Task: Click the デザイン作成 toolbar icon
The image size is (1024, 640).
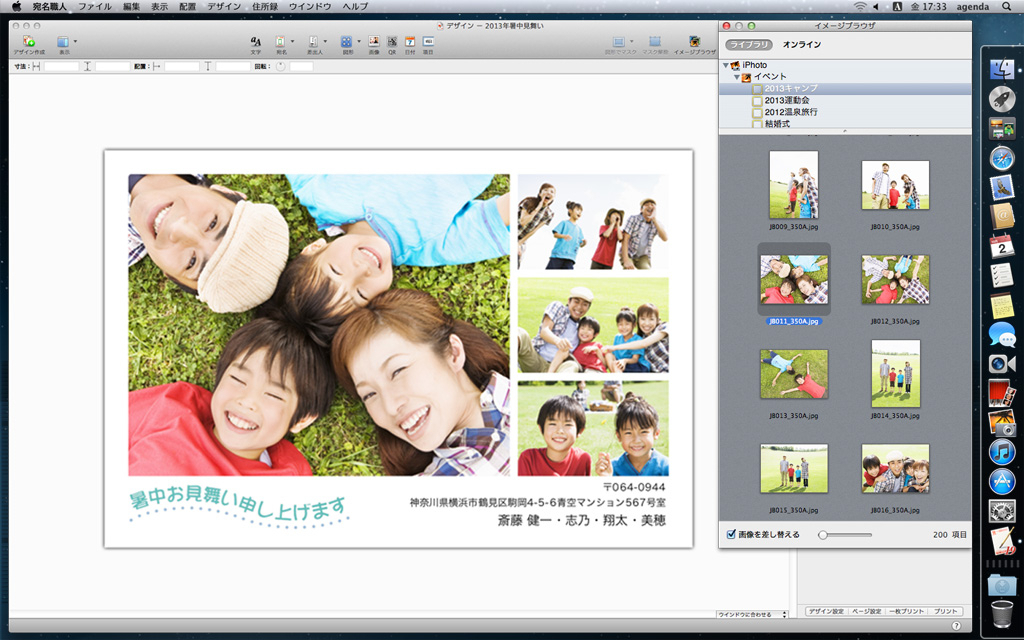Action: coord(29,42)
